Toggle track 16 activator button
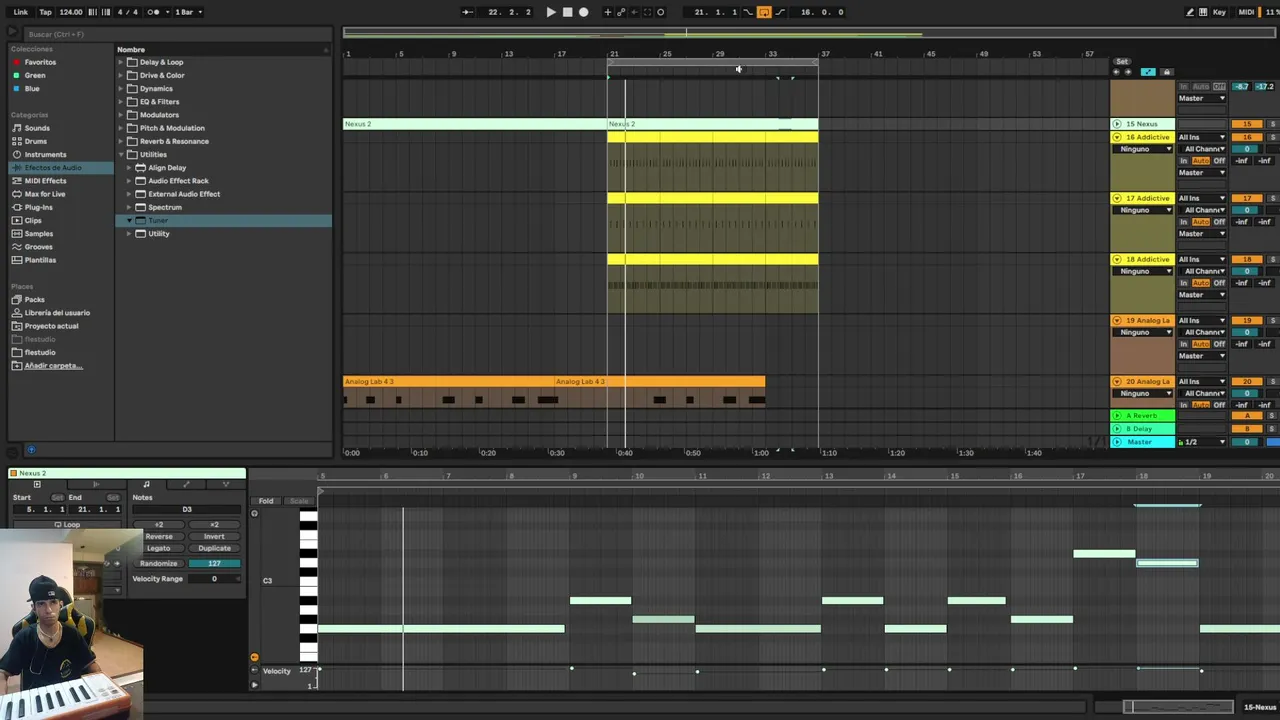Viewport: 1280px width, 720px height. (1247, 137)
